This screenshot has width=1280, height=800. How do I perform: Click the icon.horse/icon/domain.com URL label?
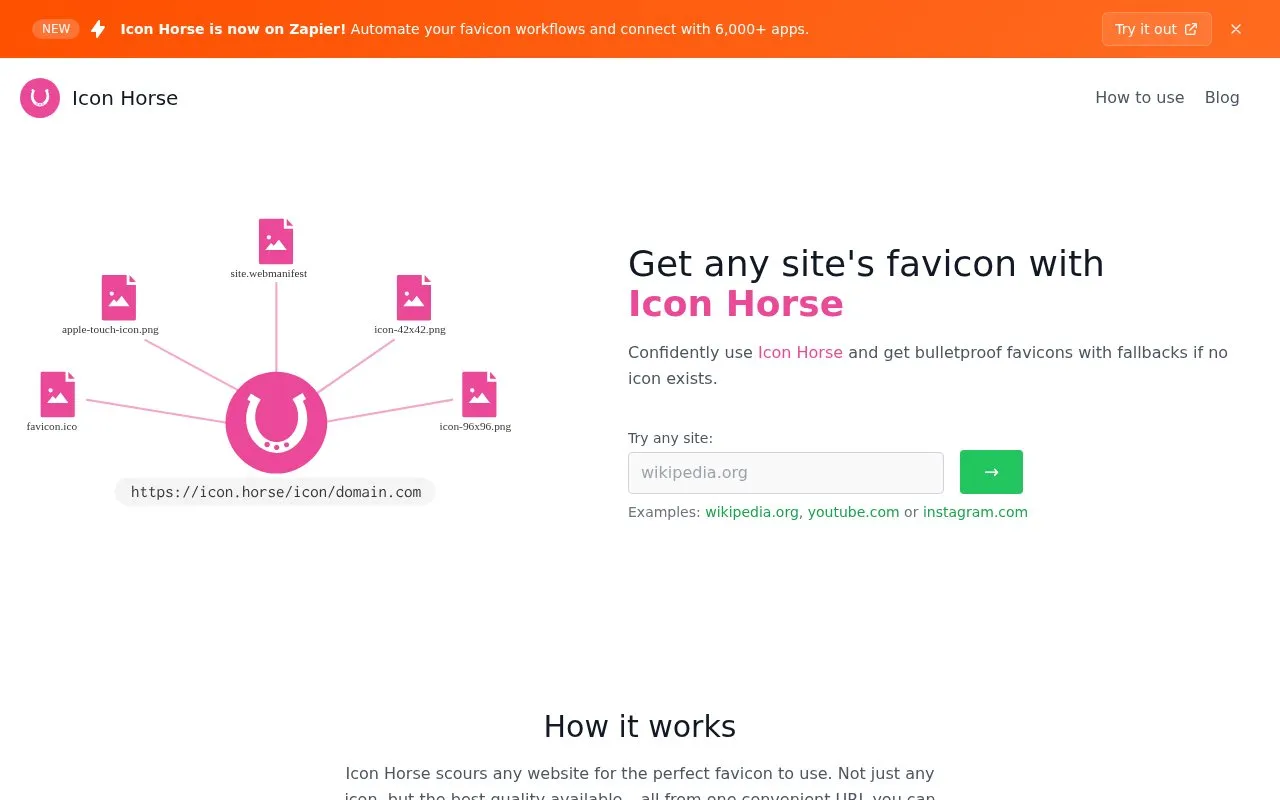(x=276, y=492)
